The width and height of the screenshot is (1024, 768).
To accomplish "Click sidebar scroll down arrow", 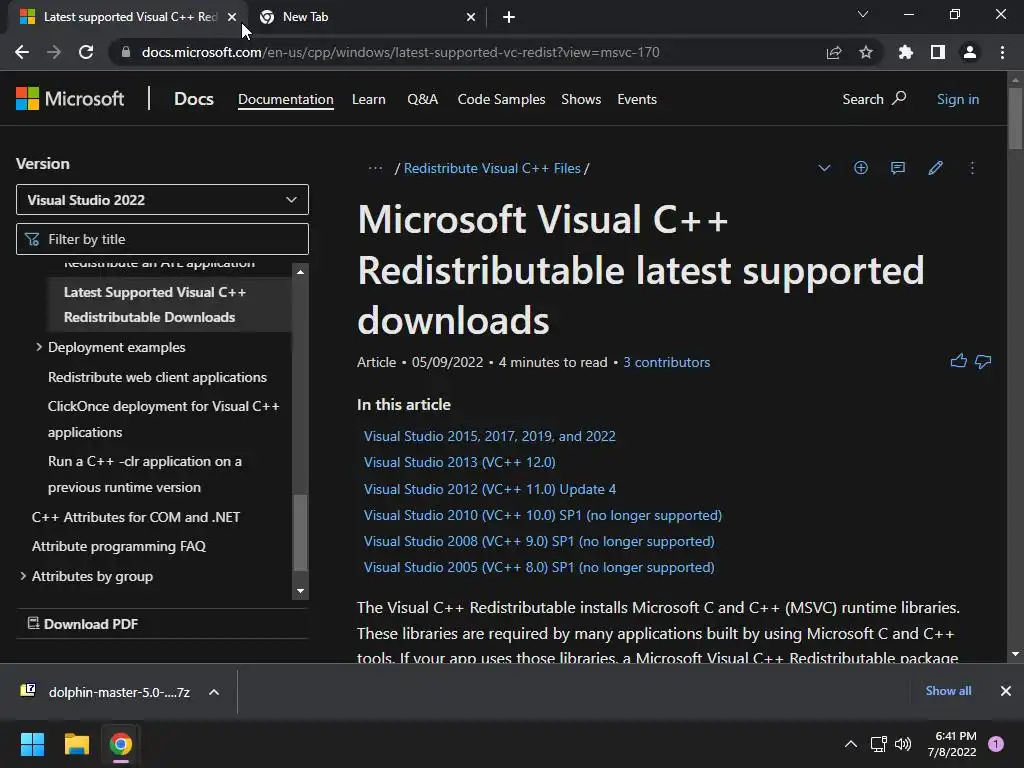I will click(300, 591).
